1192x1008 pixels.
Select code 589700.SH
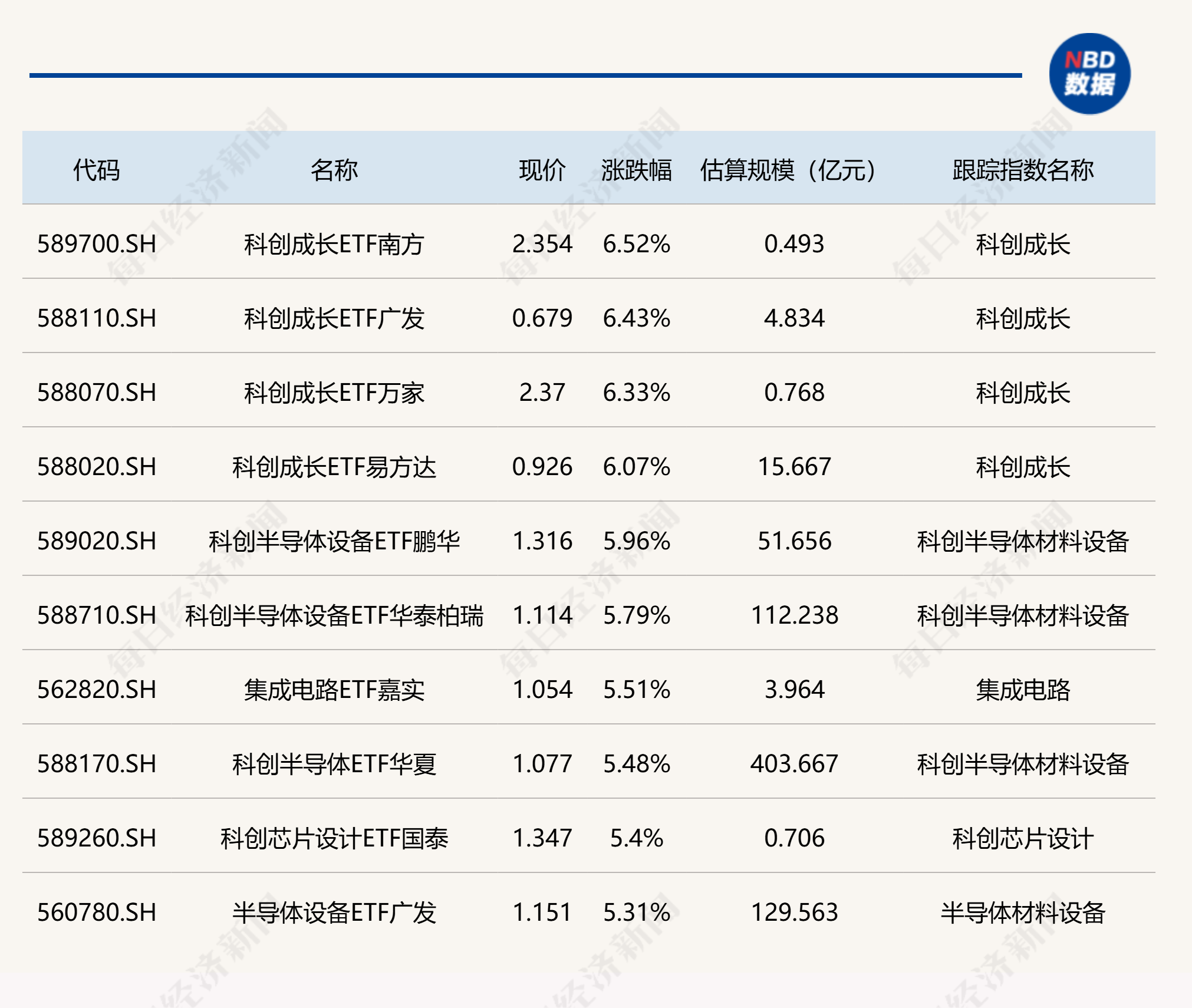pyautogui.click(x=97, y=244)
